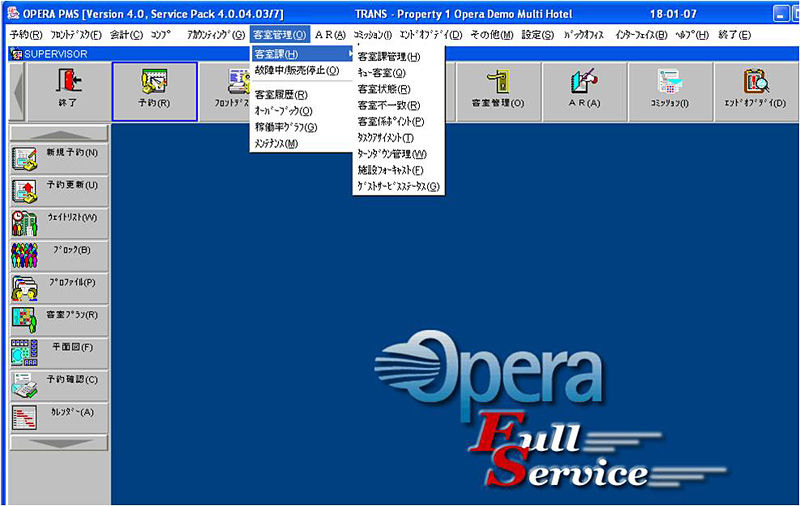
Task: Choose 客室不一致(R) in the submenu
Action: (389, 106)
